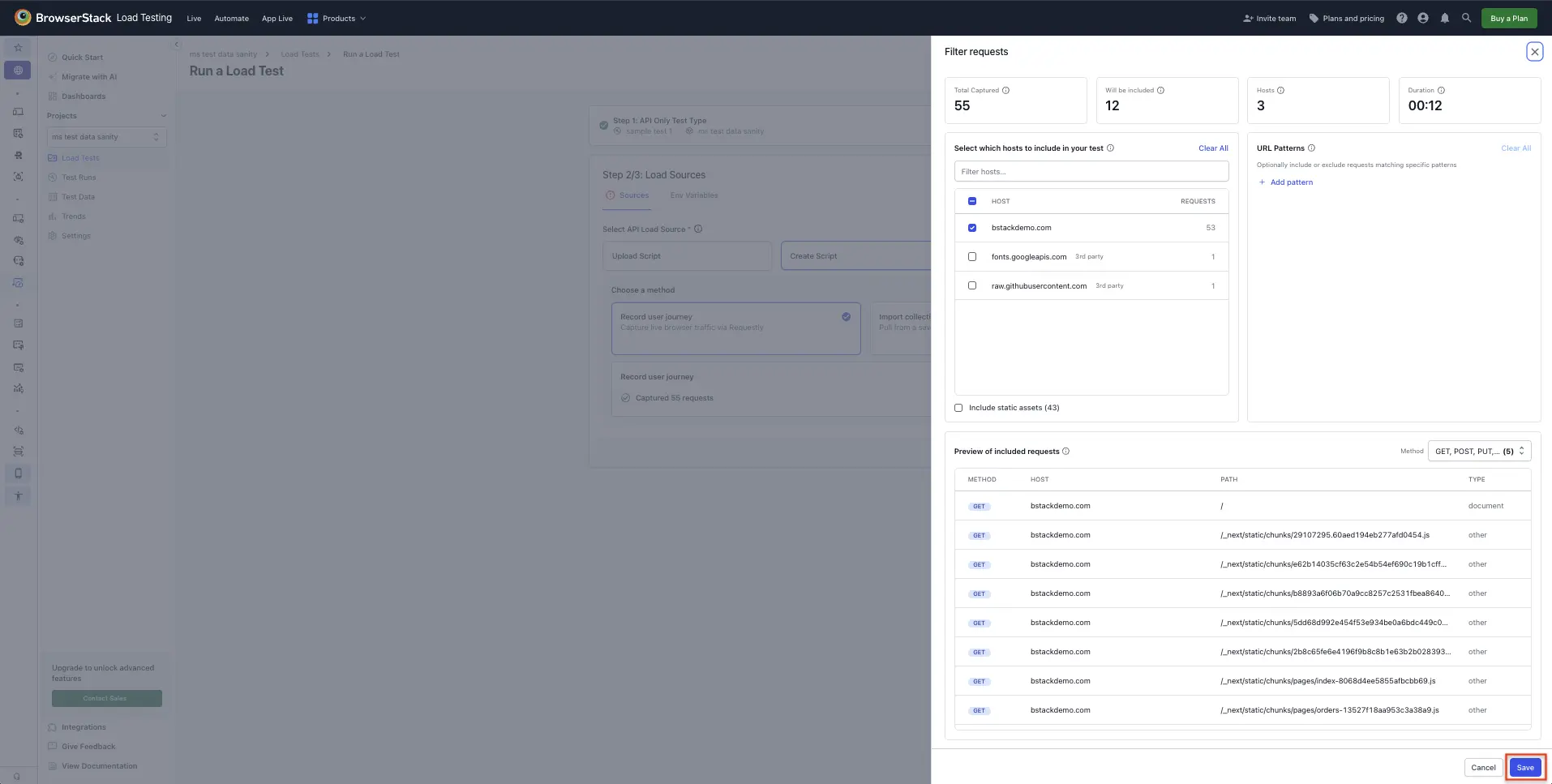
Task: Click the Hosts info icon
Action: point(1280,90)
